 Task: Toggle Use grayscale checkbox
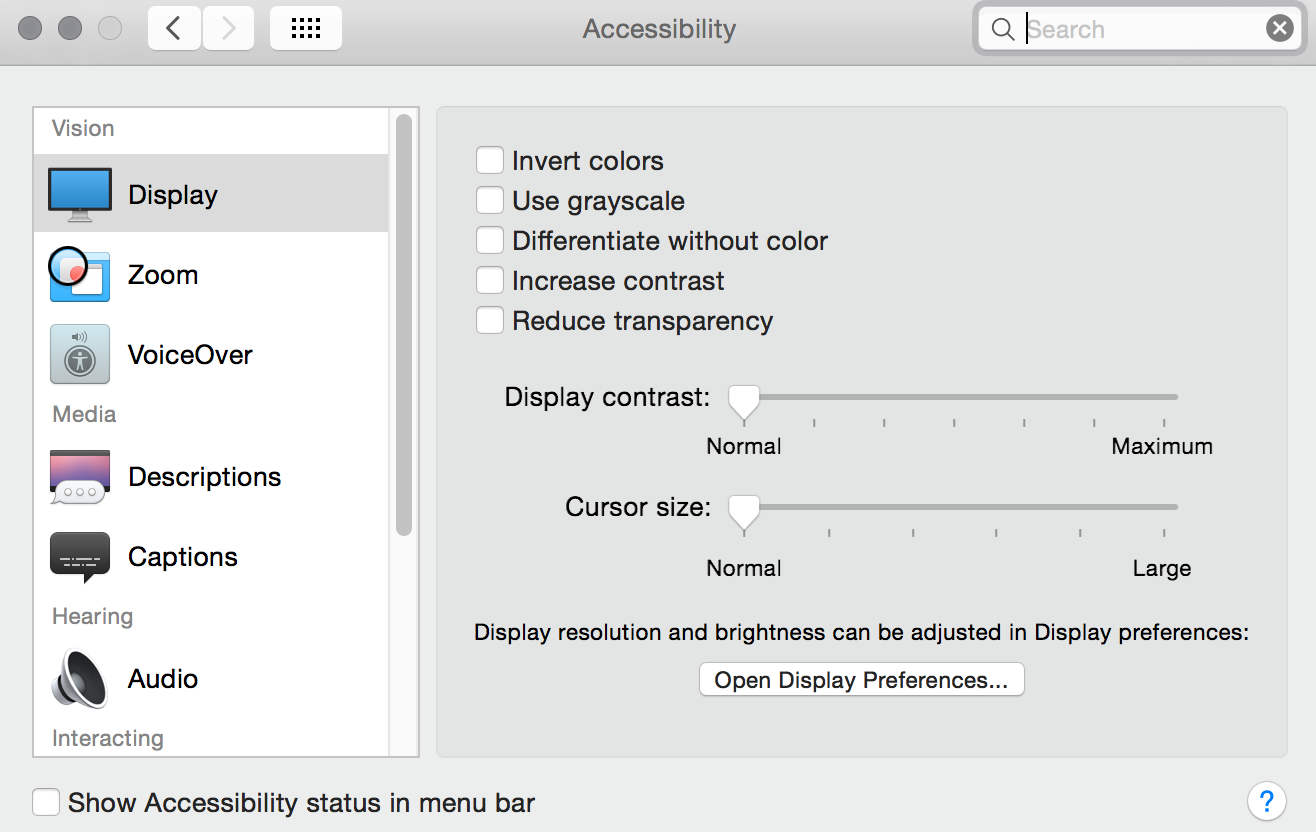pyautogui.click(x=490, y=201)
